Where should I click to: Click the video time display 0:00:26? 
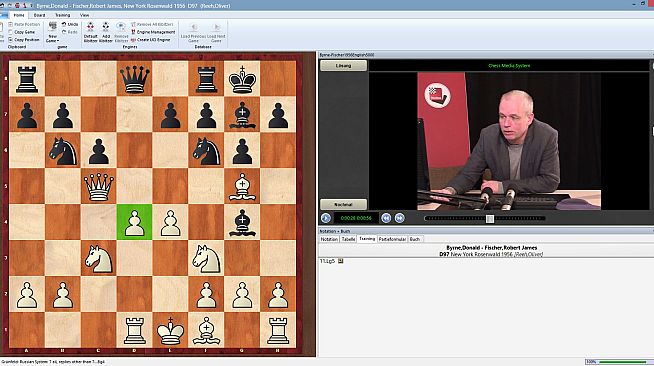pyautogui.click(x=356, y=218)
